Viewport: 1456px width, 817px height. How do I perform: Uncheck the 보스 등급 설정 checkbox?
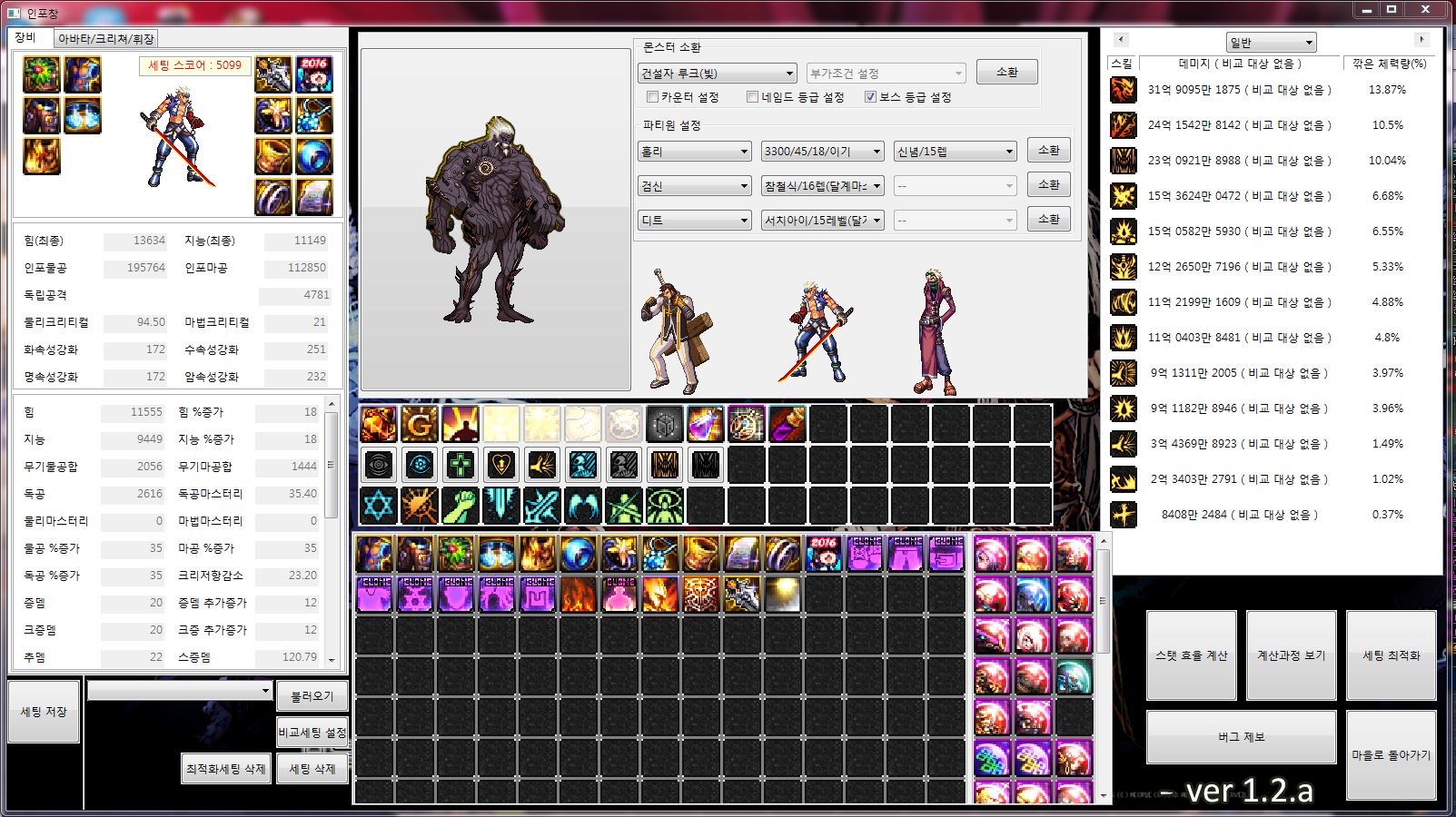[870, 97]
